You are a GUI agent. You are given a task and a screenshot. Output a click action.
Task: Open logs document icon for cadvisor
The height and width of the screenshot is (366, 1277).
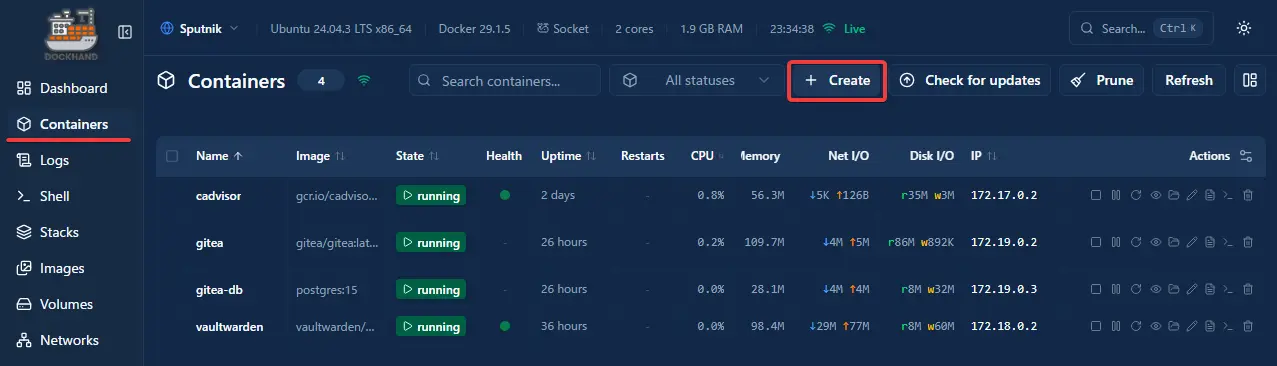point(1210,195)
